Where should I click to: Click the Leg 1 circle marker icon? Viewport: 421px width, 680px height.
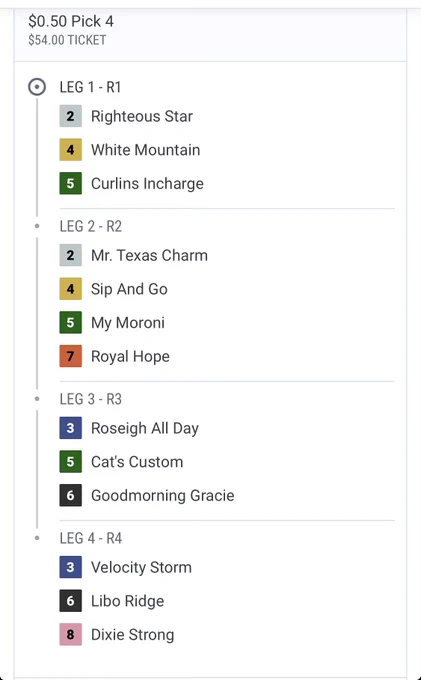[37, 87]
